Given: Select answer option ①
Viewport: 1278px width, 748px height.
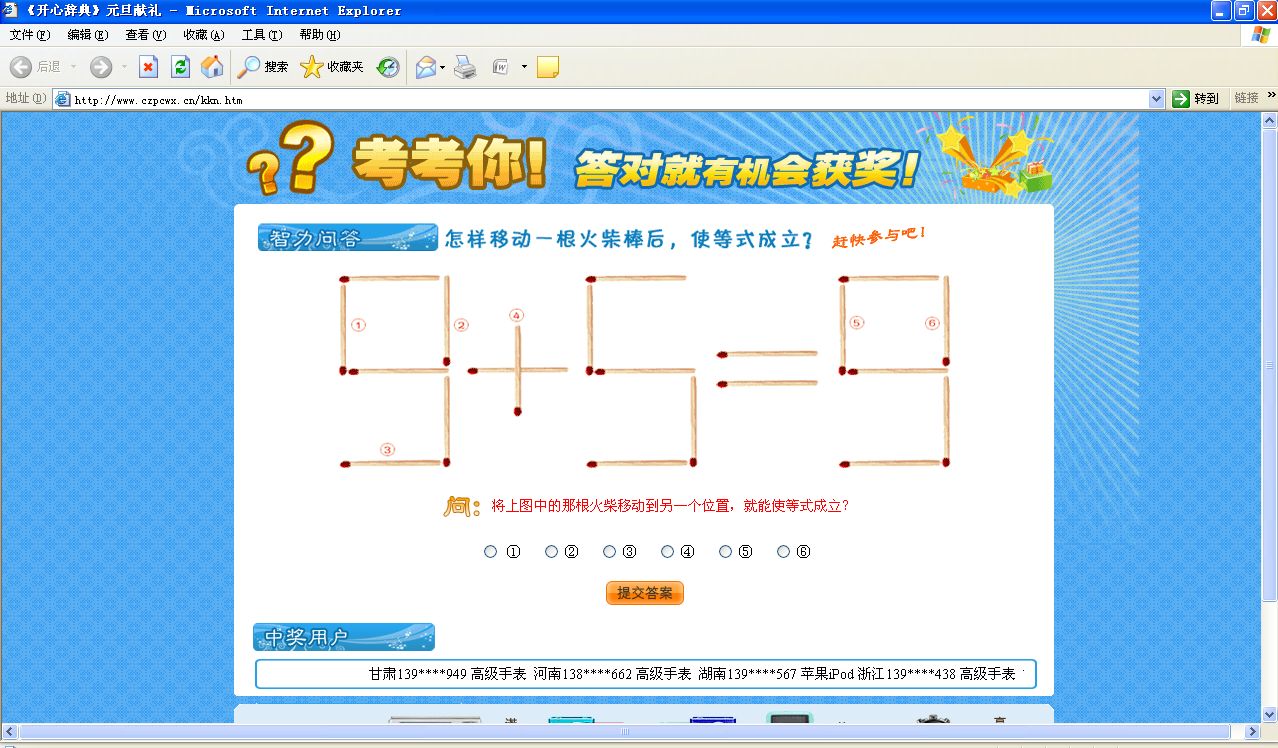Looking at the screenshot, I should coord(490,551).
